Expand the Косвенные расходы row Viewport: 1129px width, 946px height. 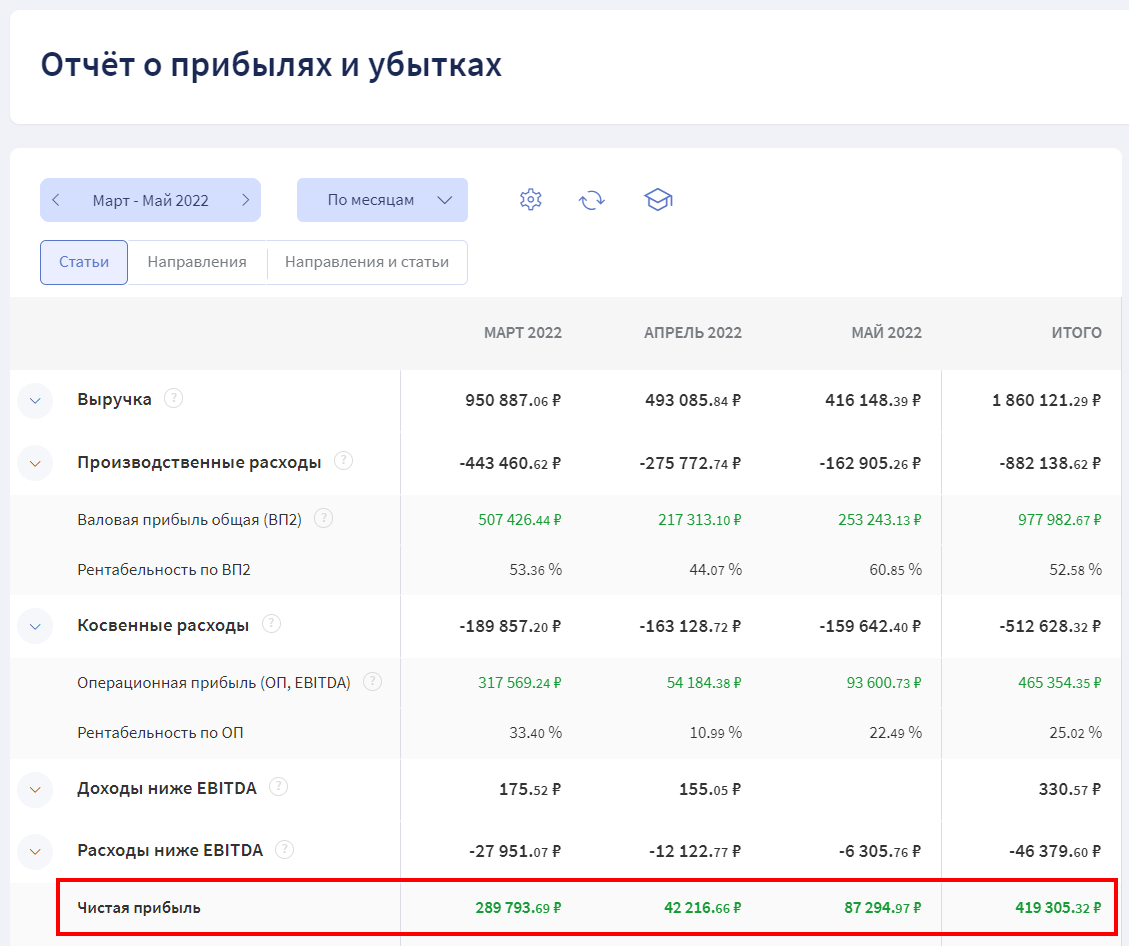click(35, 626)
